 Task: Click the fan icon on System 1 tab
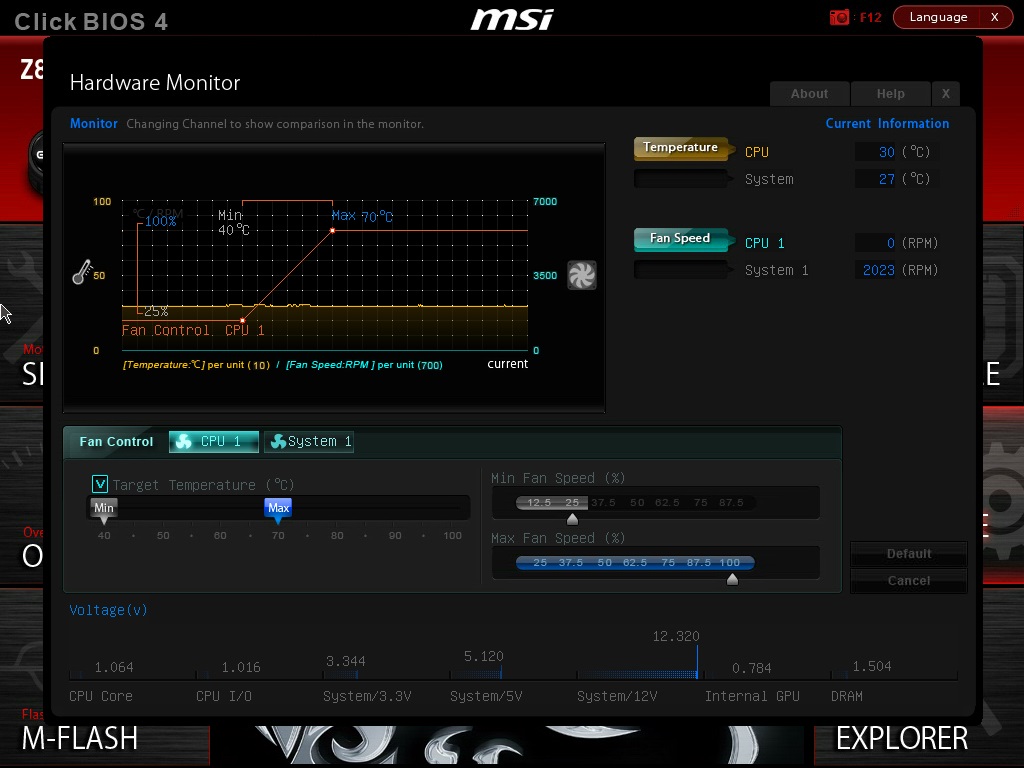278,442
